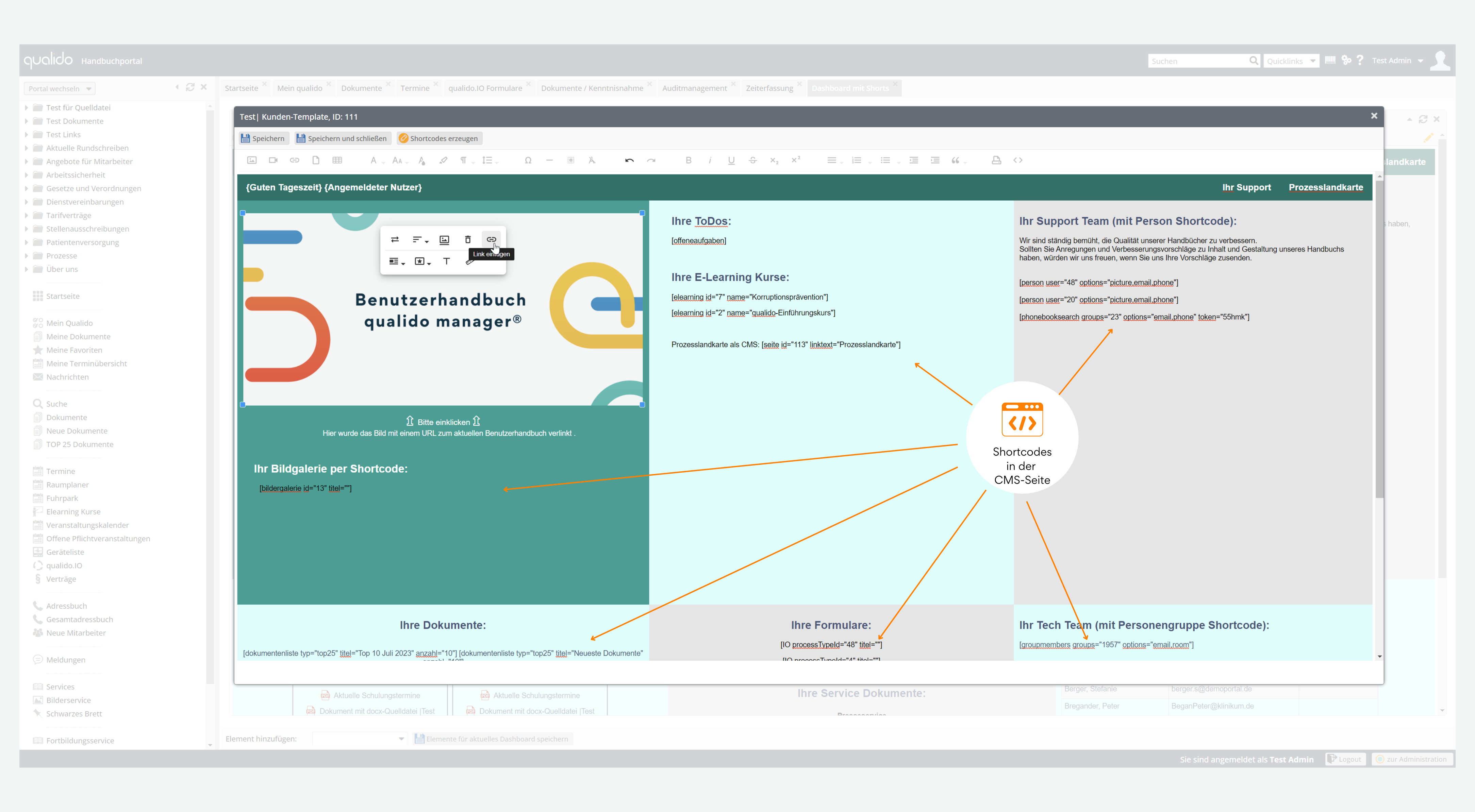
Task: Toggle underline formatting
Action: pos(731,160)
